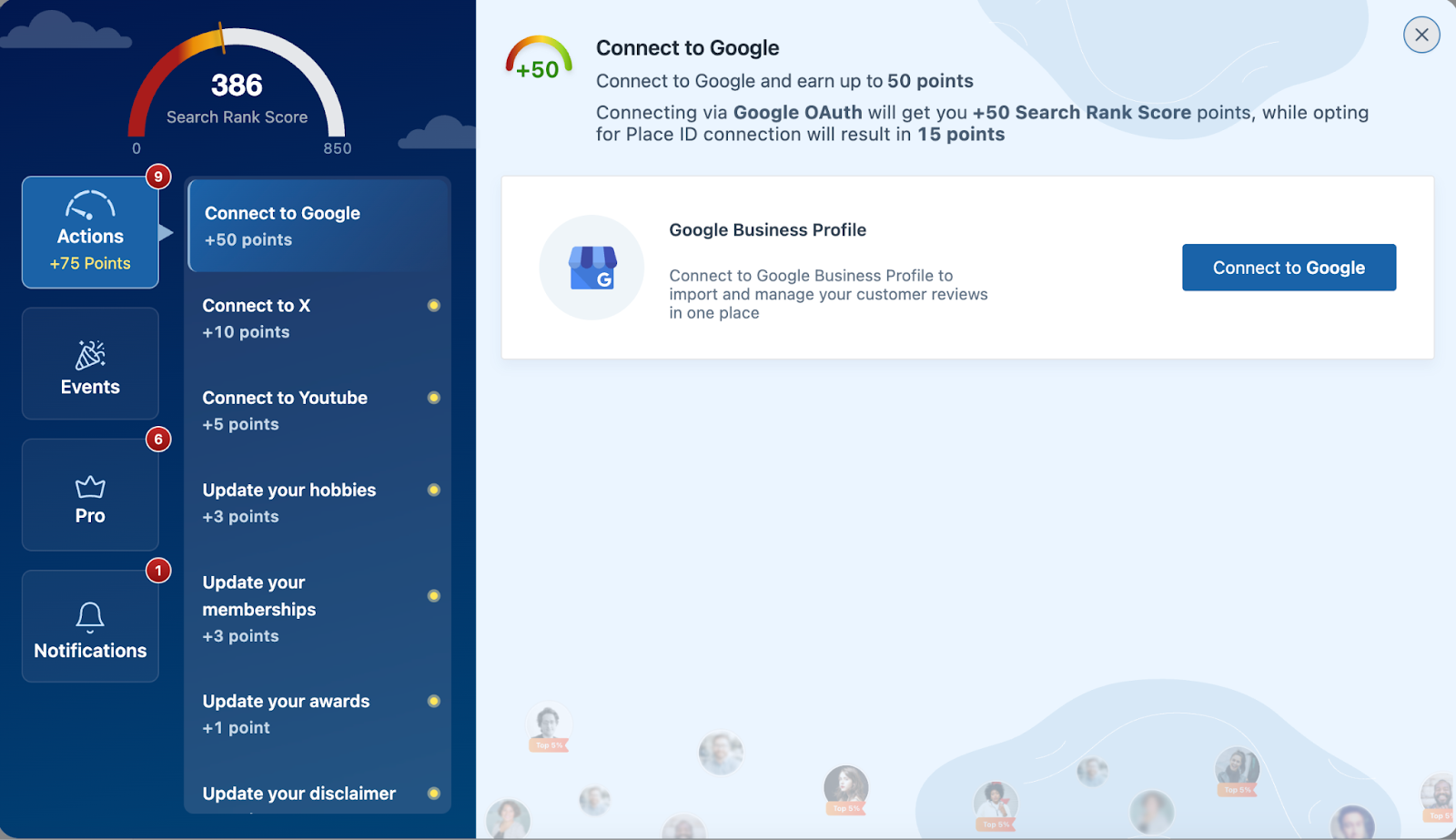This screenshot has width=1456, height=840.
Task: Click the +1 point text under awards
Action: point(236,728)
